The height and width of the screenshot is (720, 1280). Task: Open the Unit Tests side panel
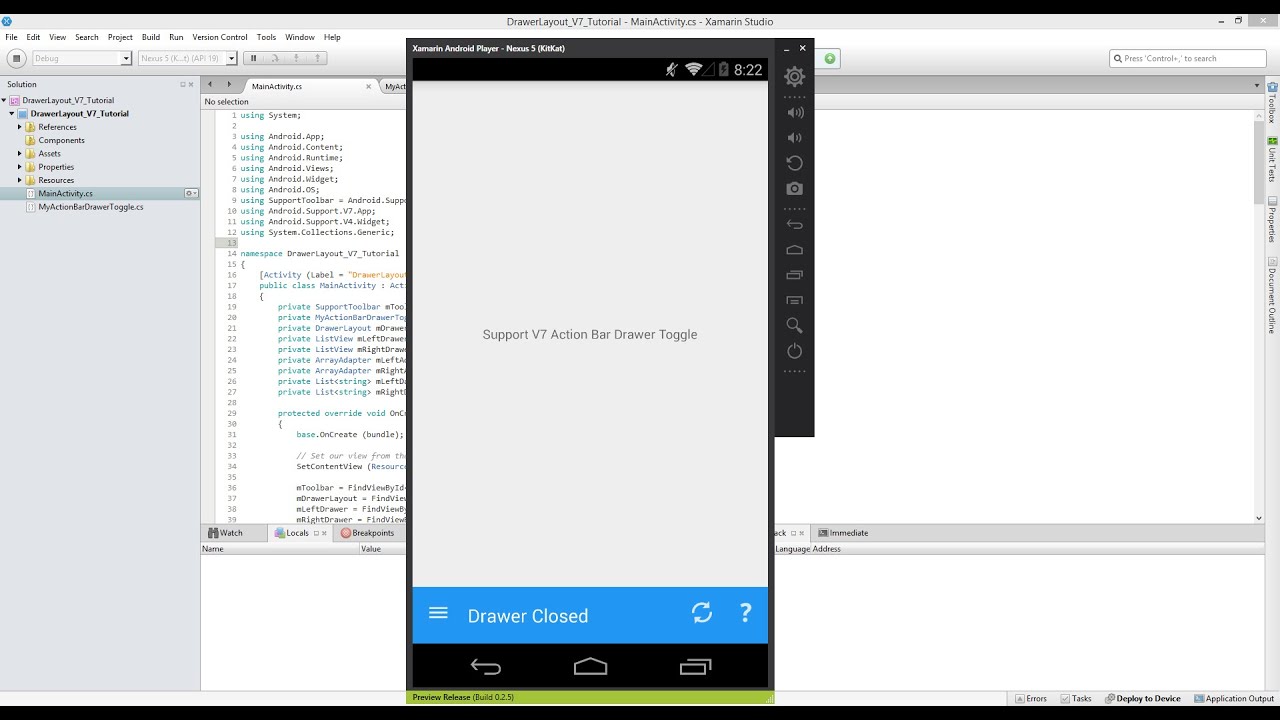1272,158
